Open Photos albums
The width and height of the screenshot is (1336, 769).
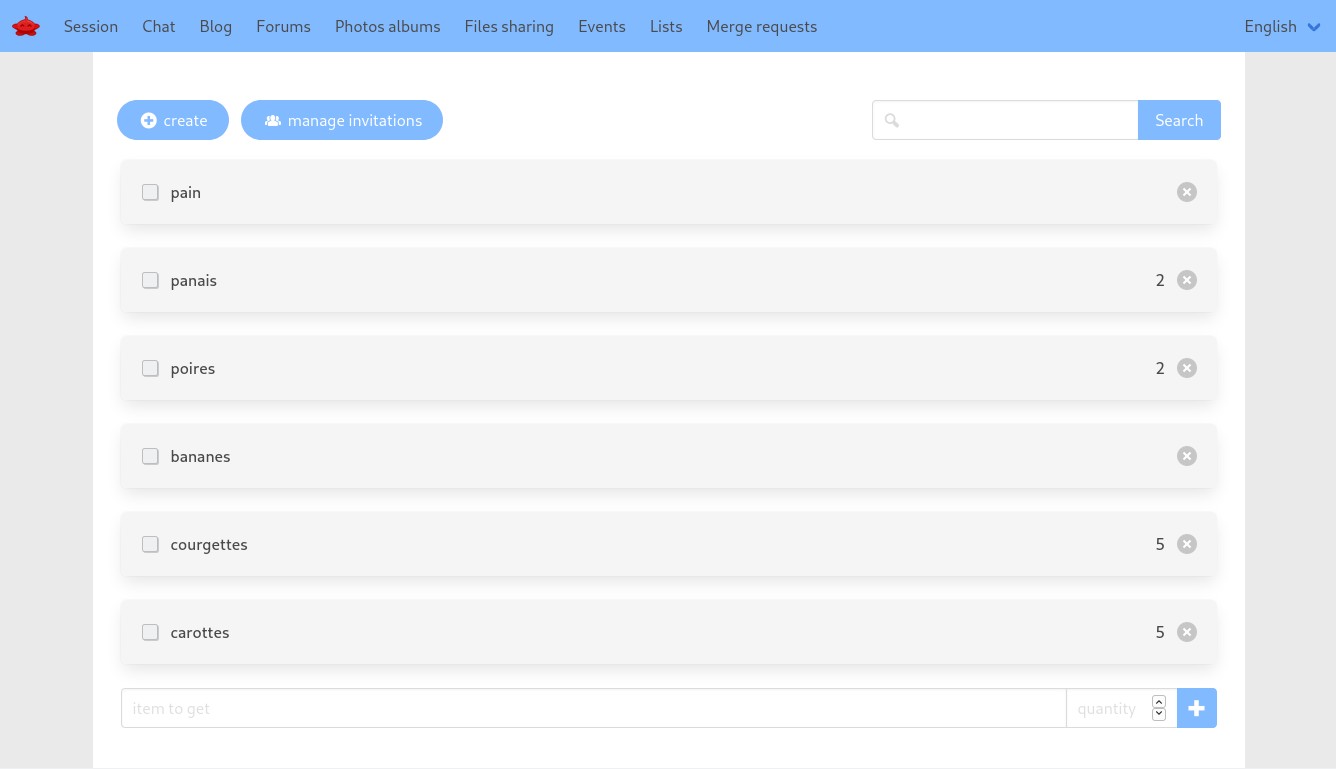pyautogui.click(x=388, y=27)
